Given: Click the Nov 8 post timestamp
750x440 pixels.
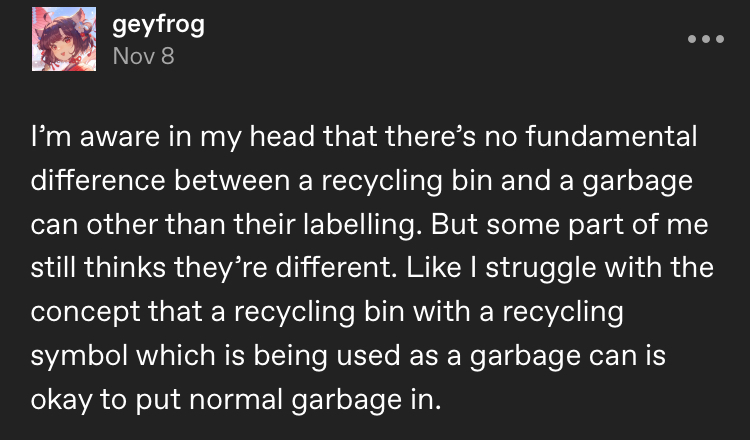Looking at the screenshot, I should 143,56.
